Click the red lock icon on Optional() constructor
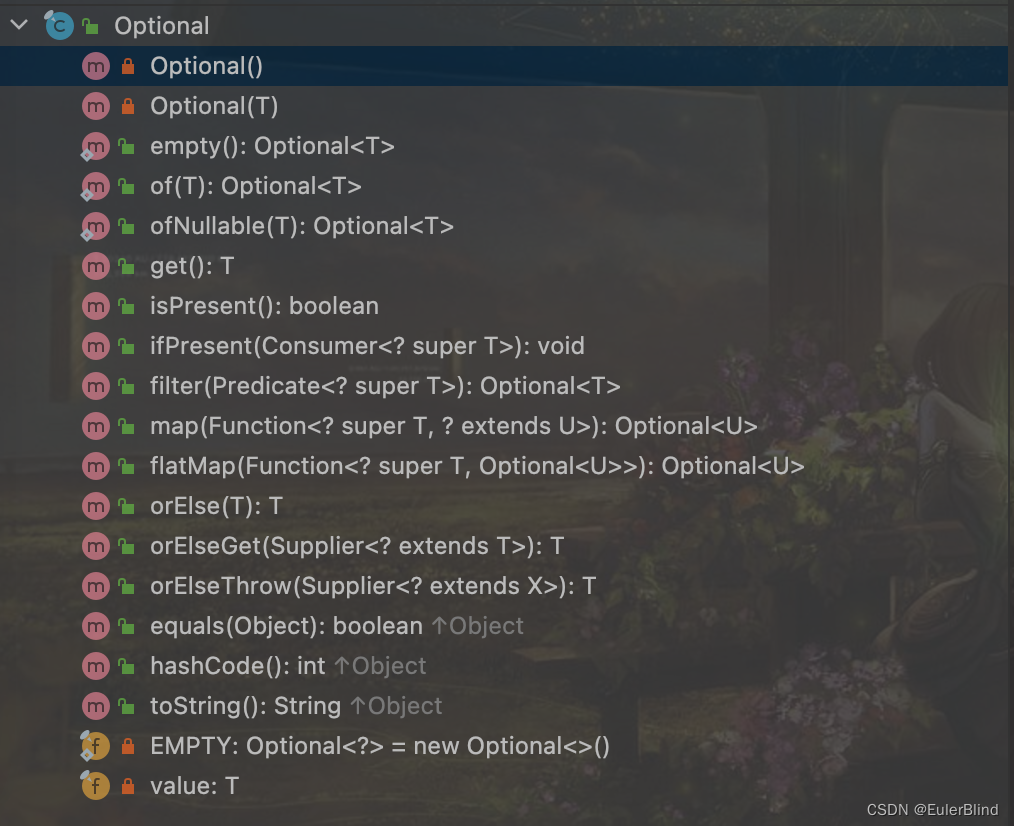The width and height of the screenshot is (1014, 826). point(127,66)
